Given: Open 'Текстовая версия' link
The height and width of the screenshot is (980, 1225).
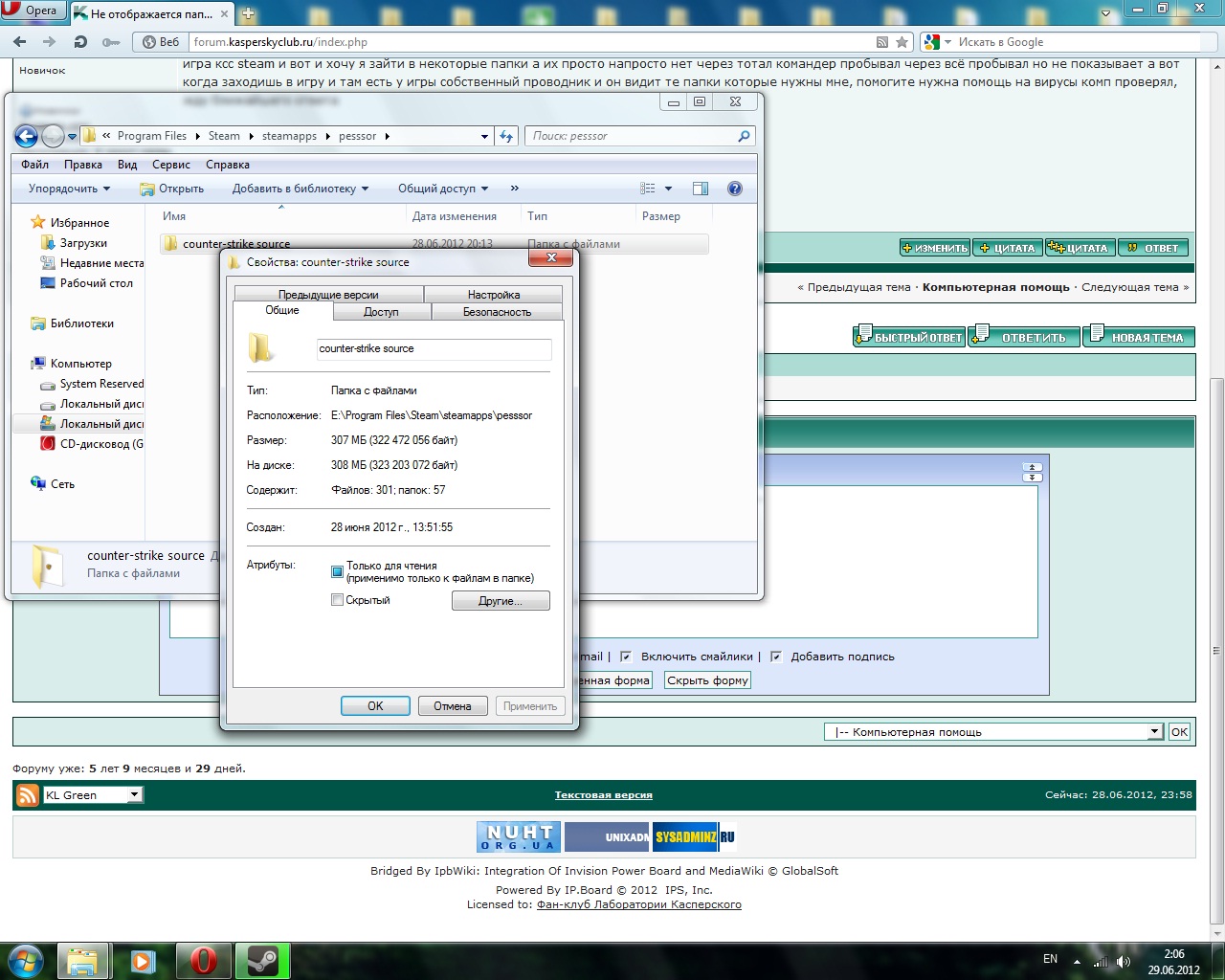Looking at the screenshot, I should tap(604, 794).
